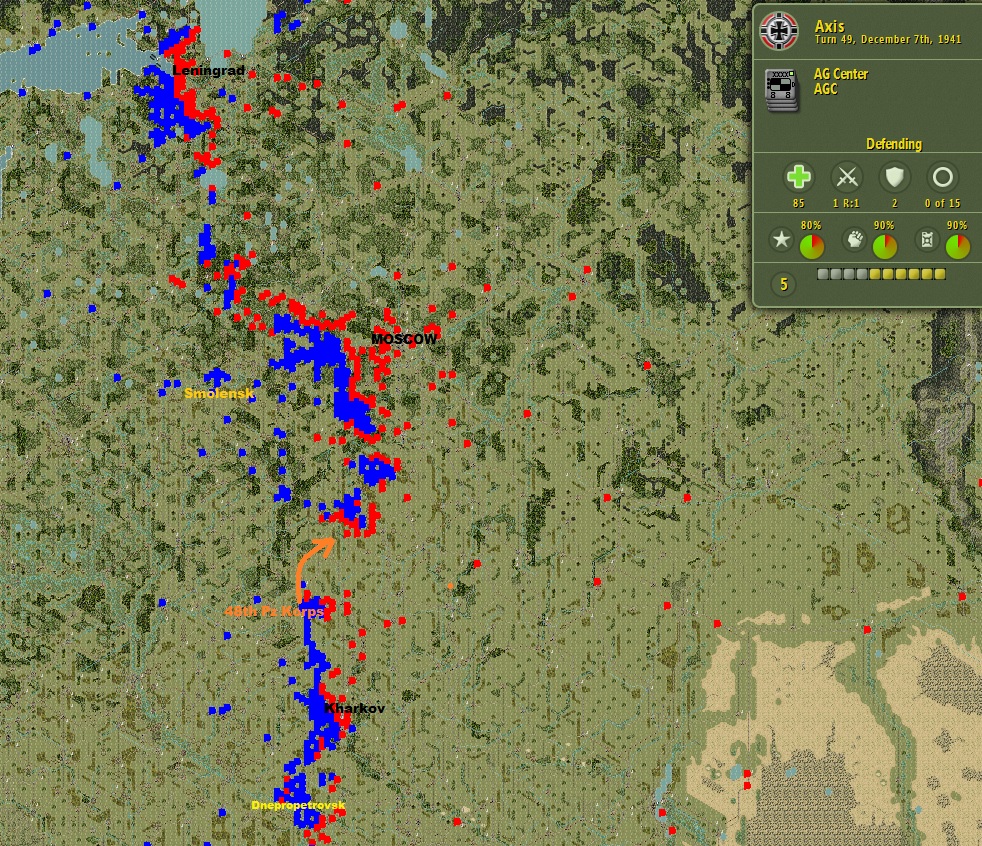Click the '85' integrity value
The height and width of the screenshot is (846, 982).
click(x=799, y=203)
